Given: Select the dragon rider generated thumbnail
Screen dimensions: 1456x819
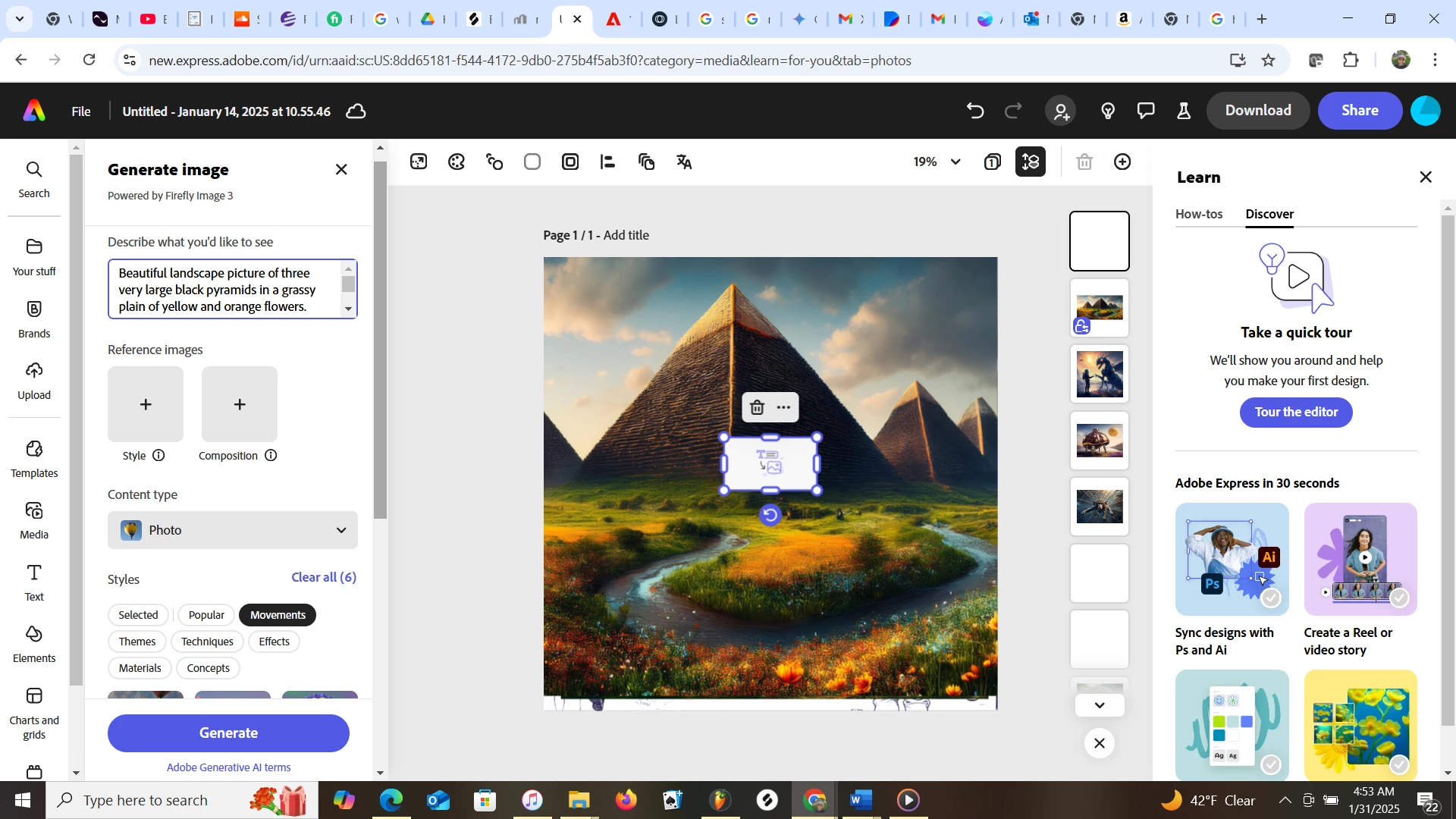Looking at the screenshot, I should (x=1100, y=374).
